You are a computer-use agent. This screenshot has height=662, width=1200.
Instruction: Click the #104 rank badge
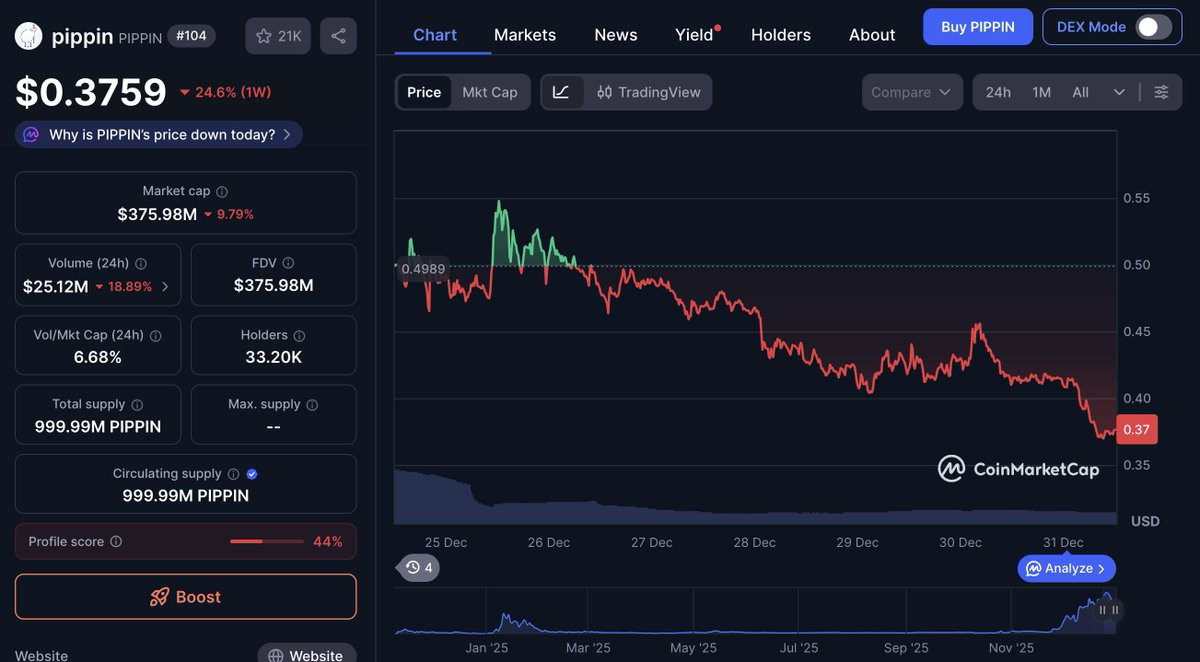(x=191, y=36)
